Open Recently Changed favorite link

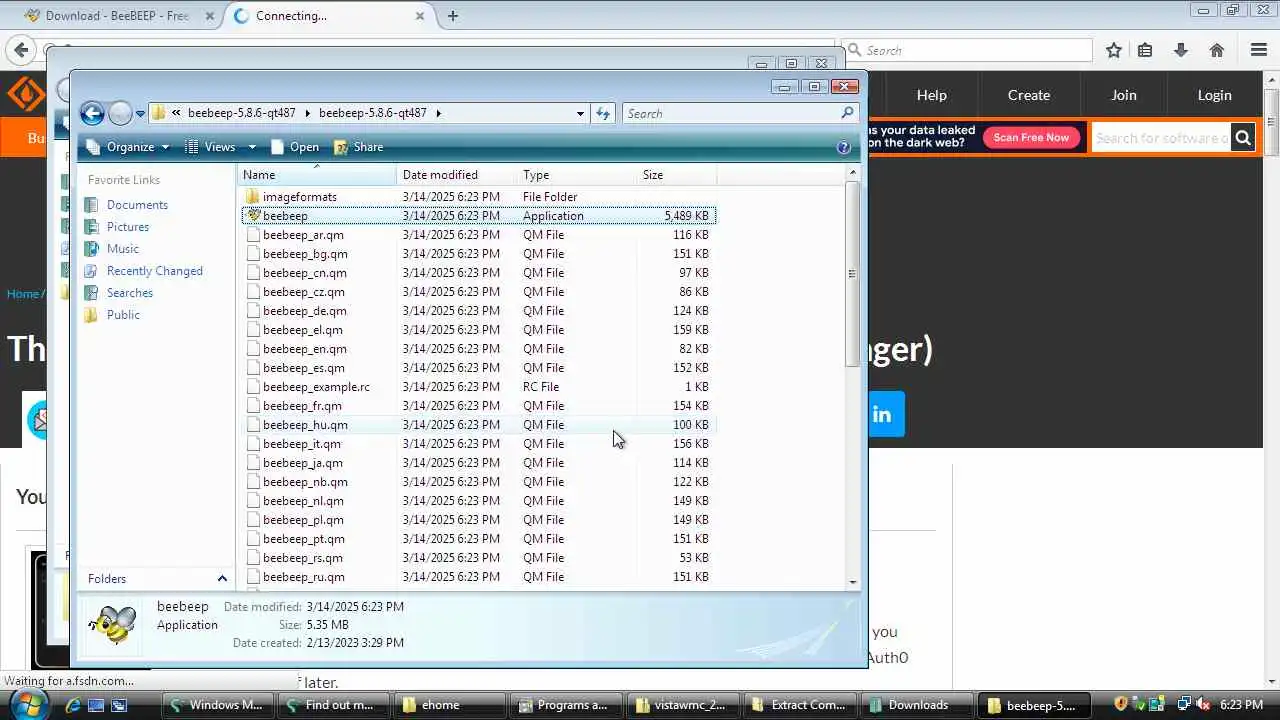tap(154, 270)
